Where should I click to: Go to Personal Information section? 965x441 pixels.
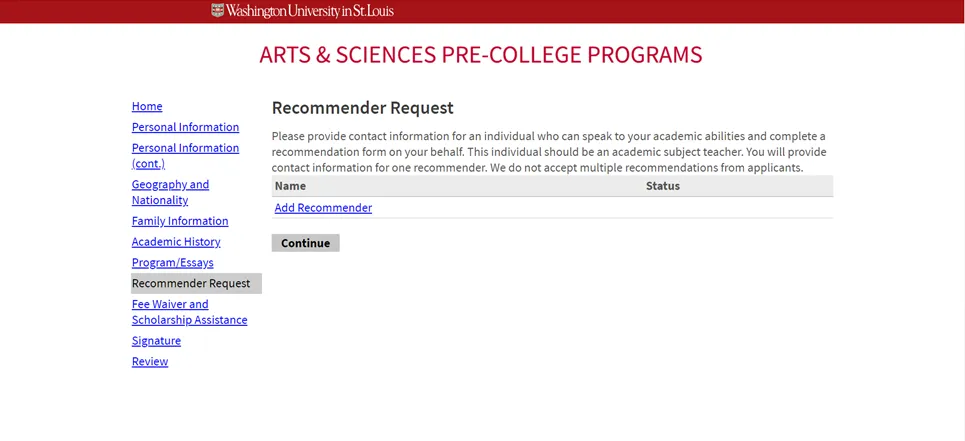pyautogui.click(x=185, y=127)
